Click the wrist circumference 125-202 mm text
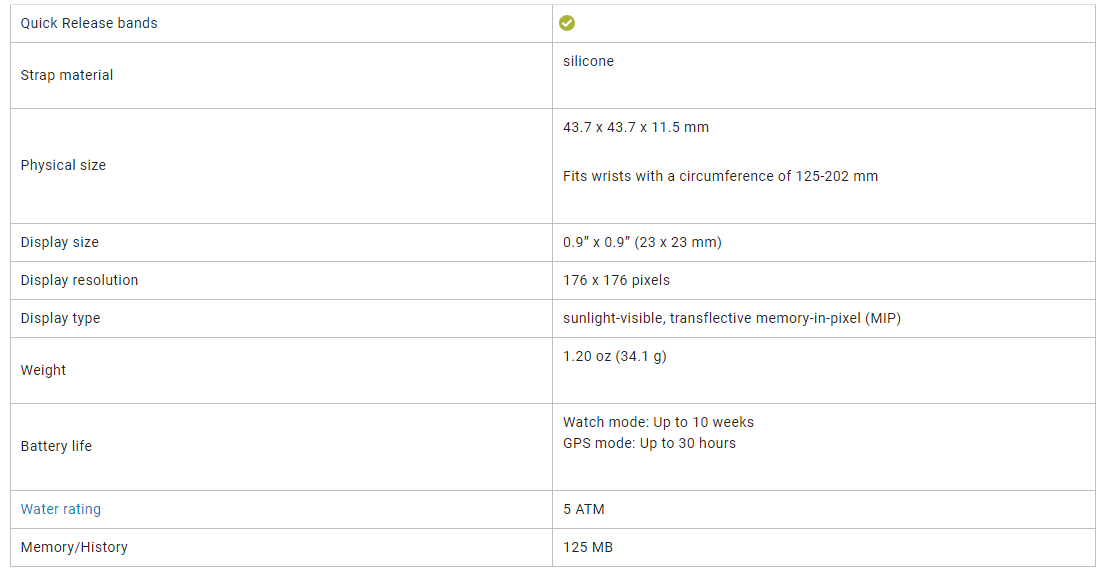The height and width of the screenshot is (575, 1105). click(720, 176)
